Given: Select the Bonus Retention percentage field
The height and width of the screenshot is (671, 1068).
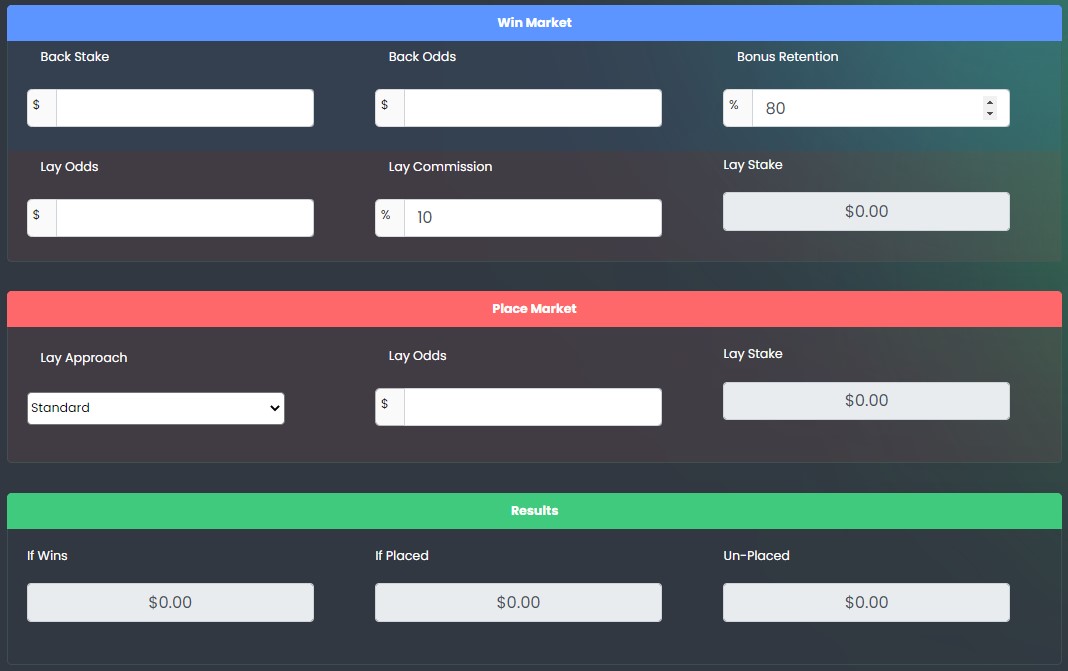Looking at the screenshot, I should (881, 108).
